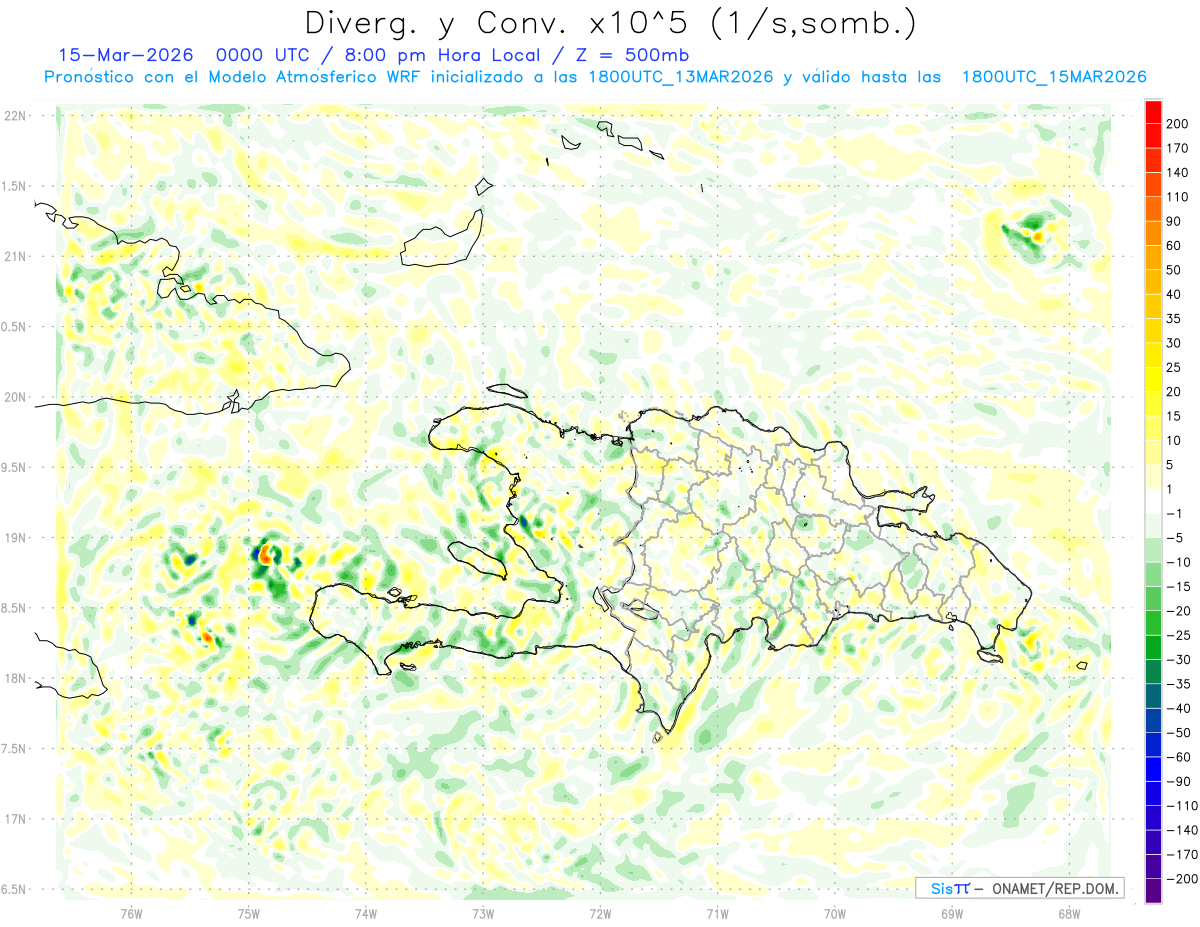The image size is (1200, 927).
Task: Click the '25' value on the color scale
Action: [1174, 367]
